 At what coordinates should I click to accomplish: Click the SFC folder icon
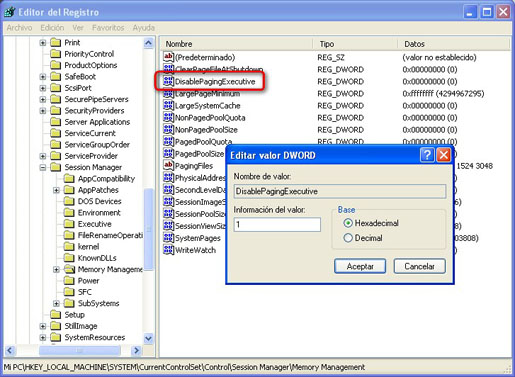[x=69, y=292]
